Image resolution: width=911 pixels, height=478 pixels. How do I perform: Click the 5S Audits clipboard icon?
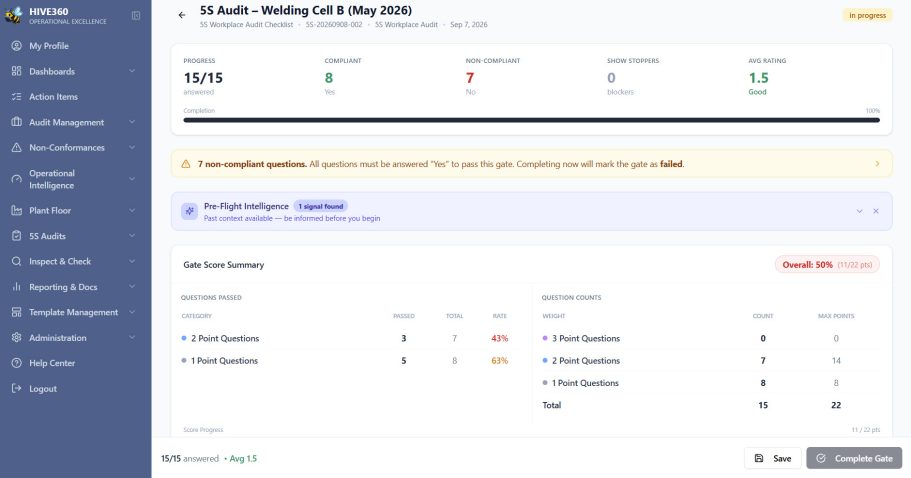16,236
